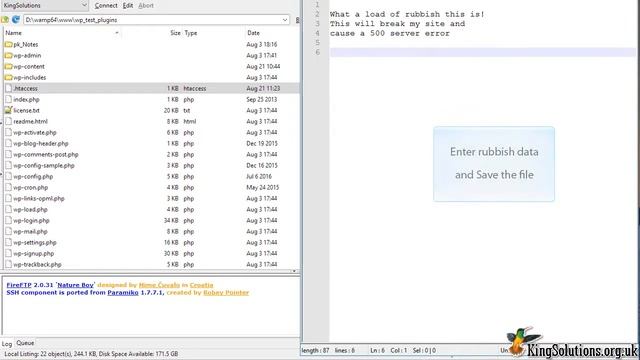Screen dimensions: 640x360
Task: Click the Connect button
Action: [106, 6]
